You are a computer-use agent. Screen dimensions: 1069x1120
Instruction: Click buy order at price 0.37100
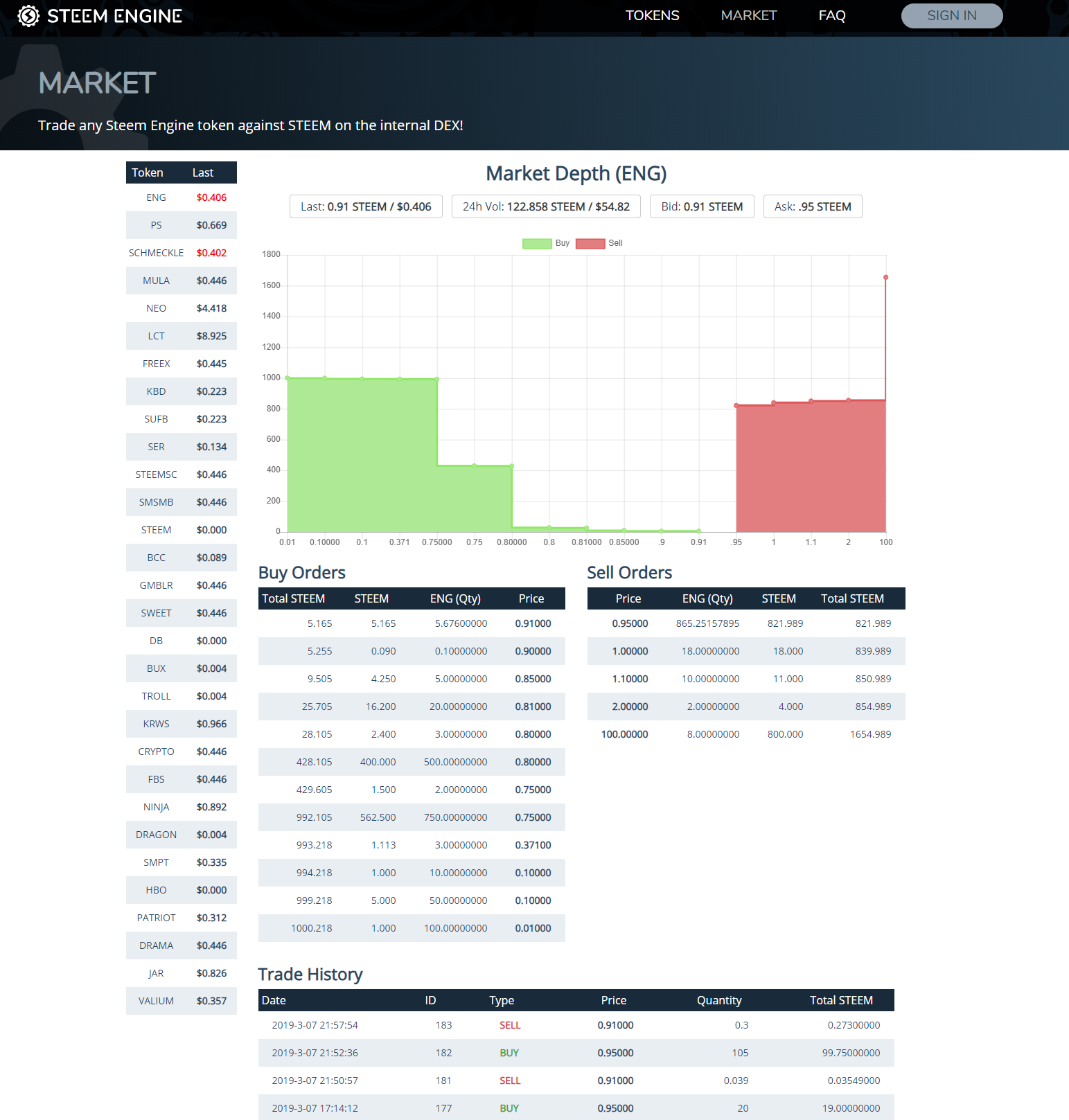pyautogui.click(x=412, y=845)
